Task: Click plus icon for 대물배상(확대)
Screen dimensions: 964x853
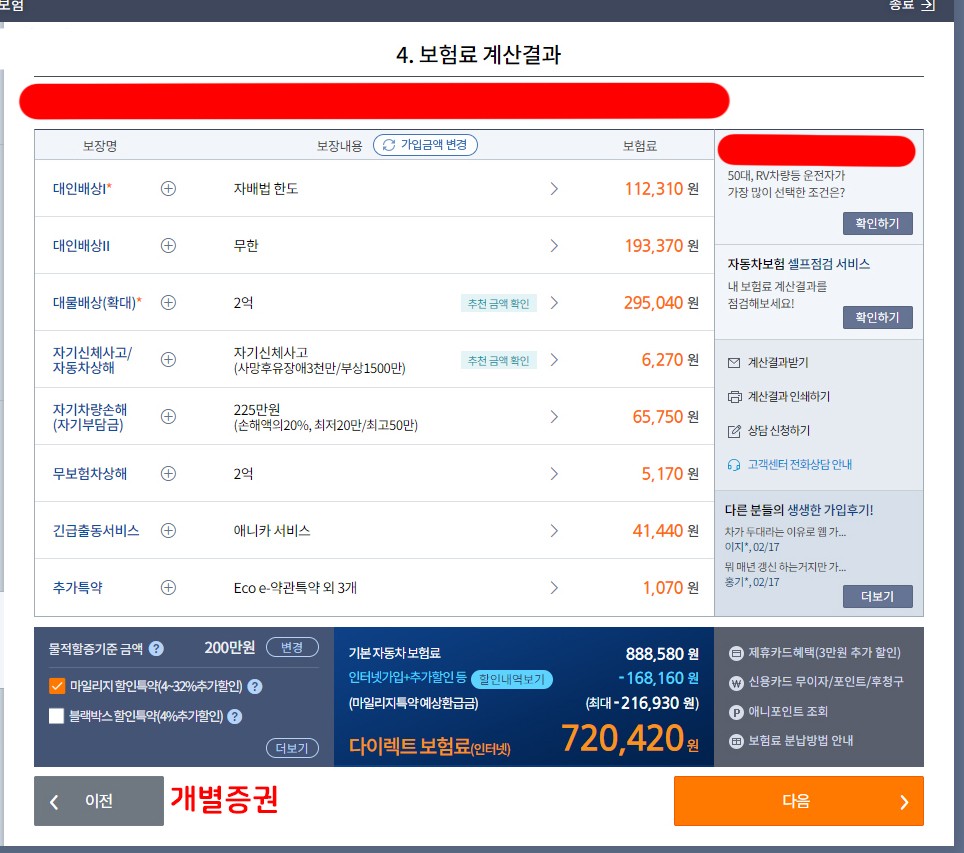Action: 168,303
